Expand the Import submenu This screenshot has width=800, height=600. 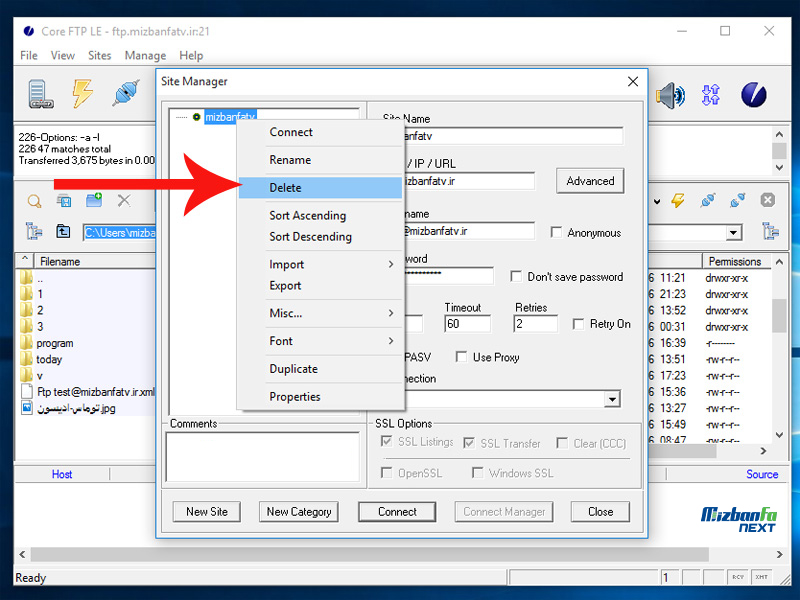(x=320, y=264)
